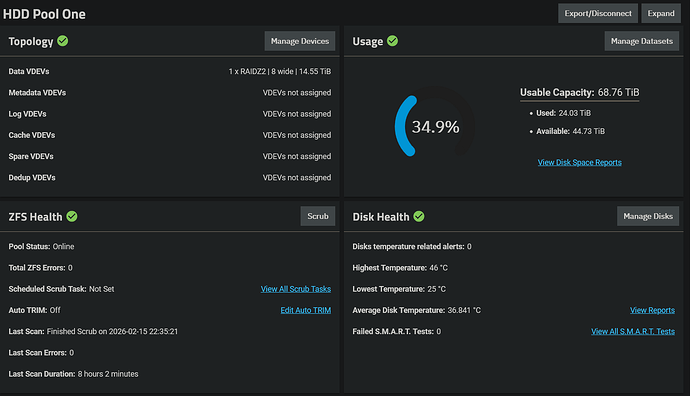Click 'Disks temperature related alerts: 0' row
Image resolution: width=690 pixels, height=396 pixels.
tap(412, 246)
